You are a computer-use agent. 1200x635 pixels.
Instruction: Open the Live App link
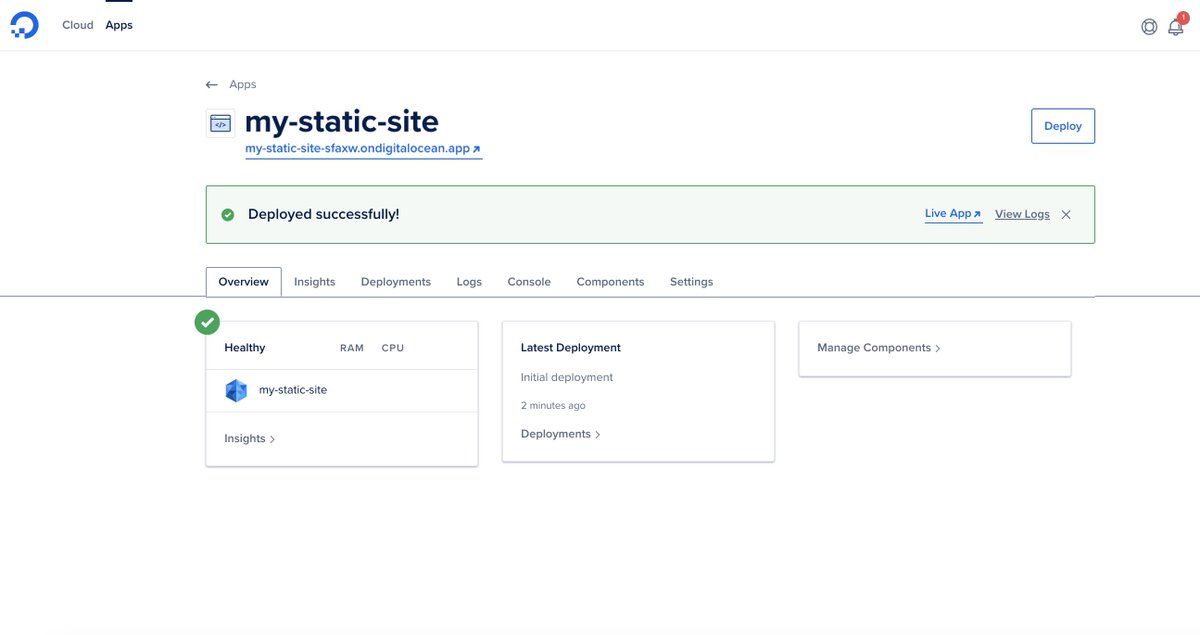(x=948, y=213)
